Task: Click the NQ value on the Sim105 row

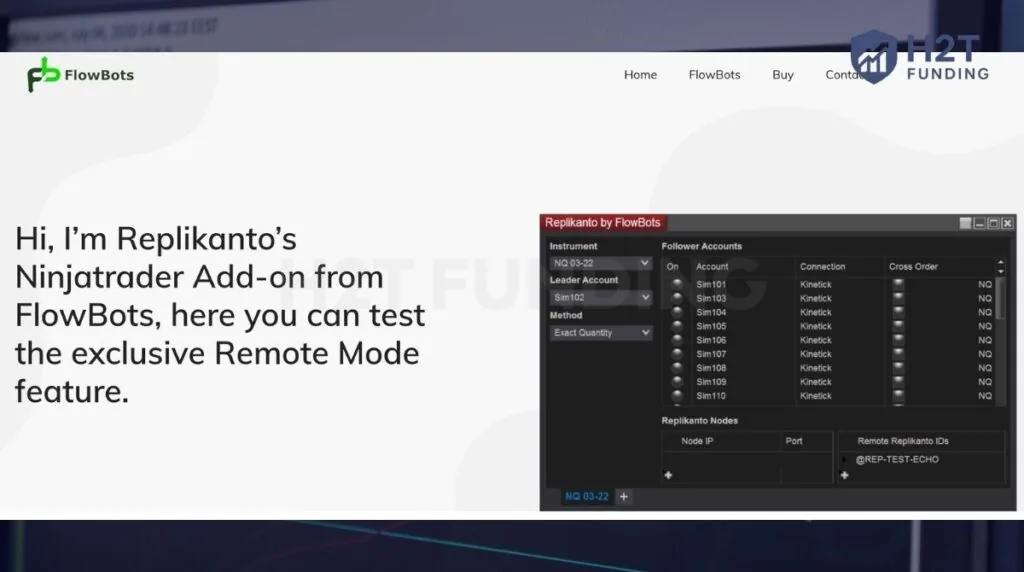Action: (985, 326)
